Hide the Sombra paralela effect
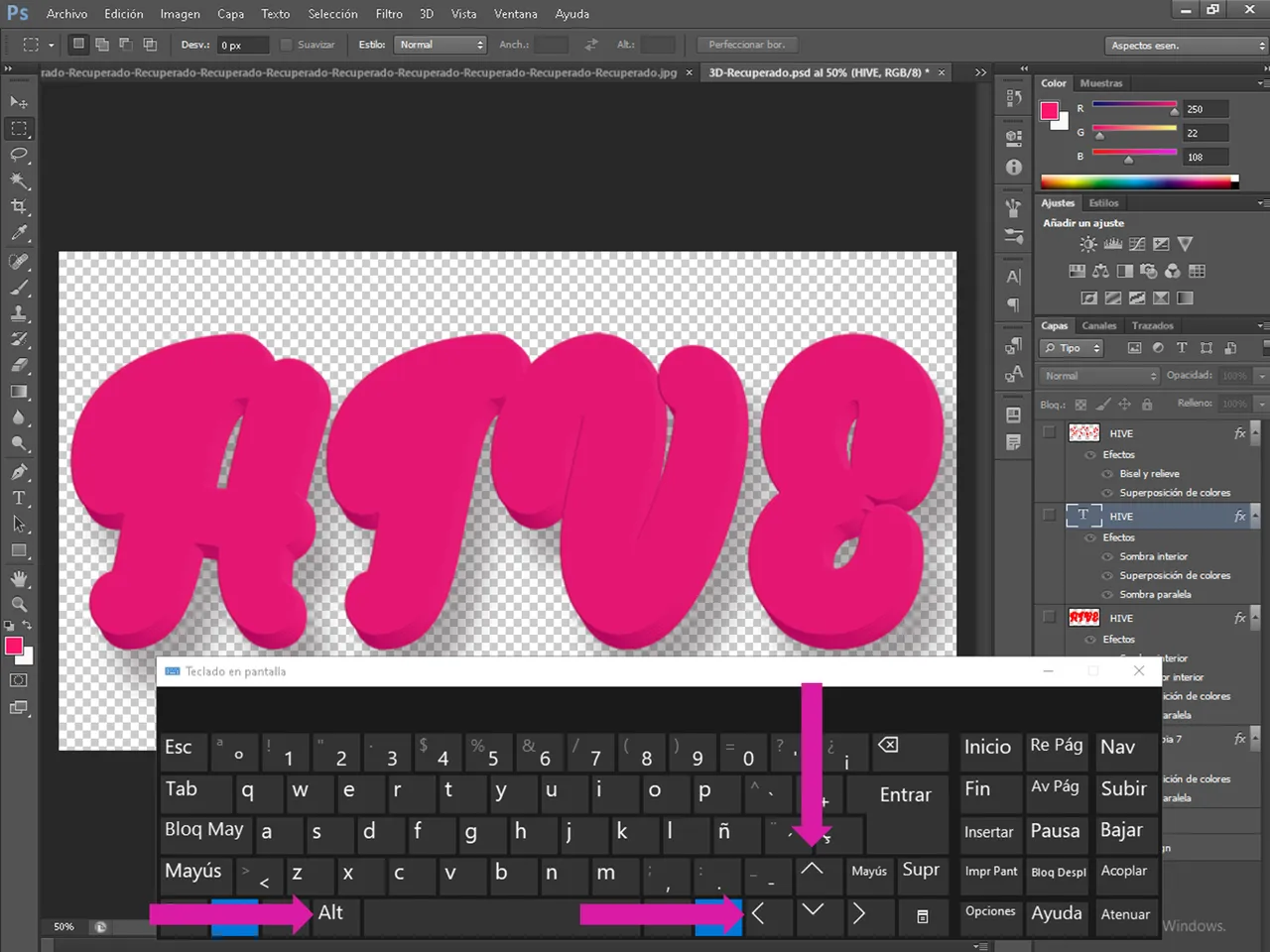The height and width of the screenshot is (952, 1270). coord(1107,595)
